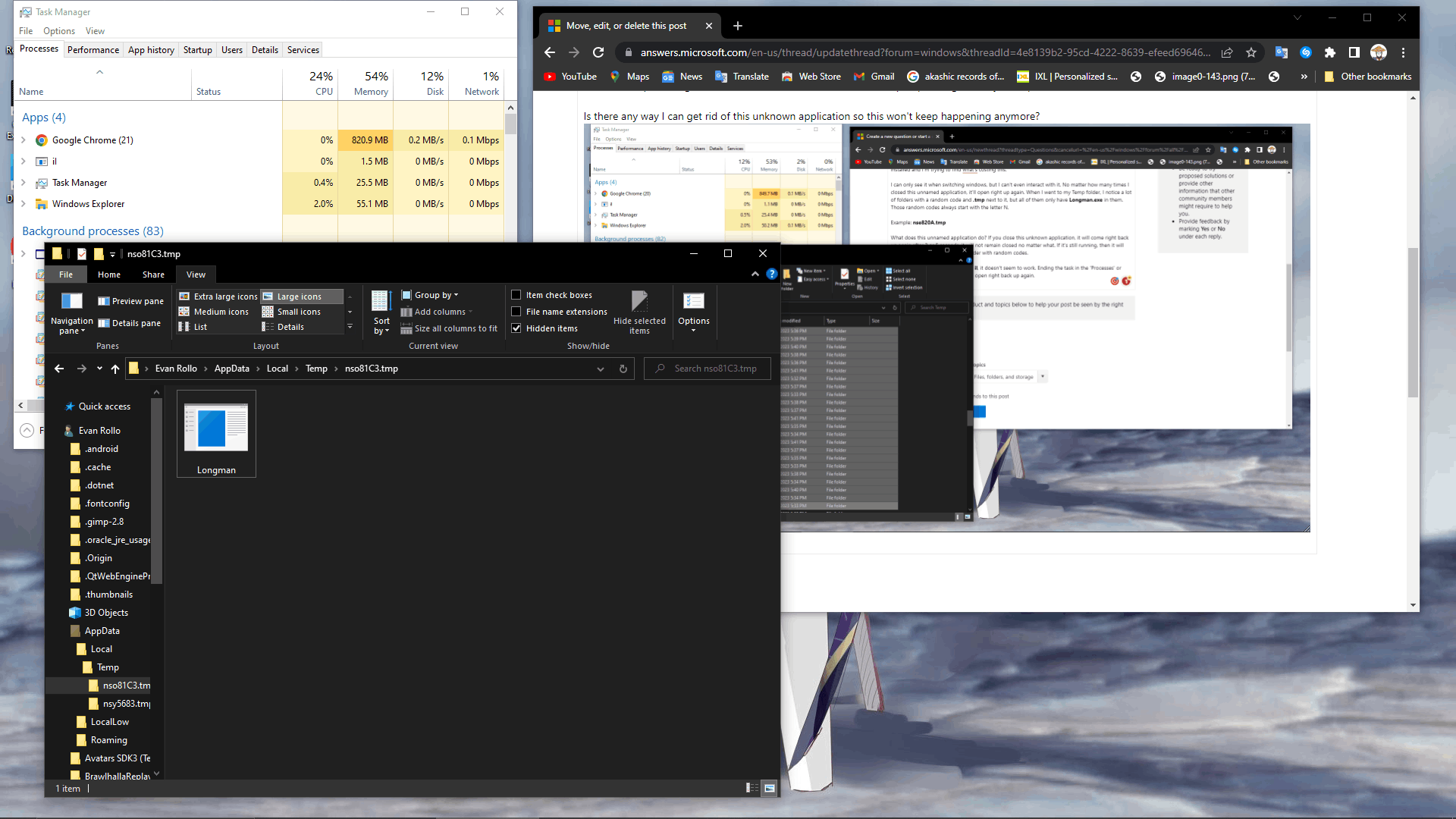
Task: Select the Longman file thumbnail
Action: pos(216,433)
